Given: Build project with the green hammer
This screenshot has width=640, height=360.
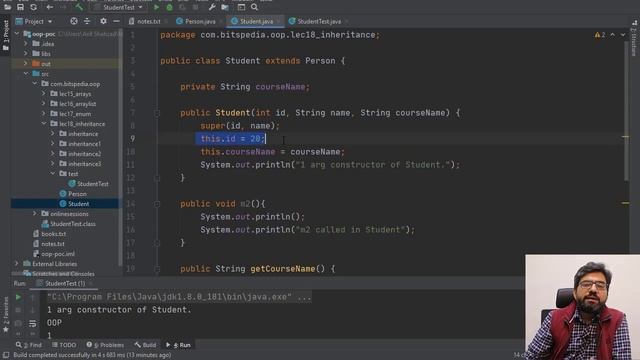Looking at the screenshot, I should 79,7.
